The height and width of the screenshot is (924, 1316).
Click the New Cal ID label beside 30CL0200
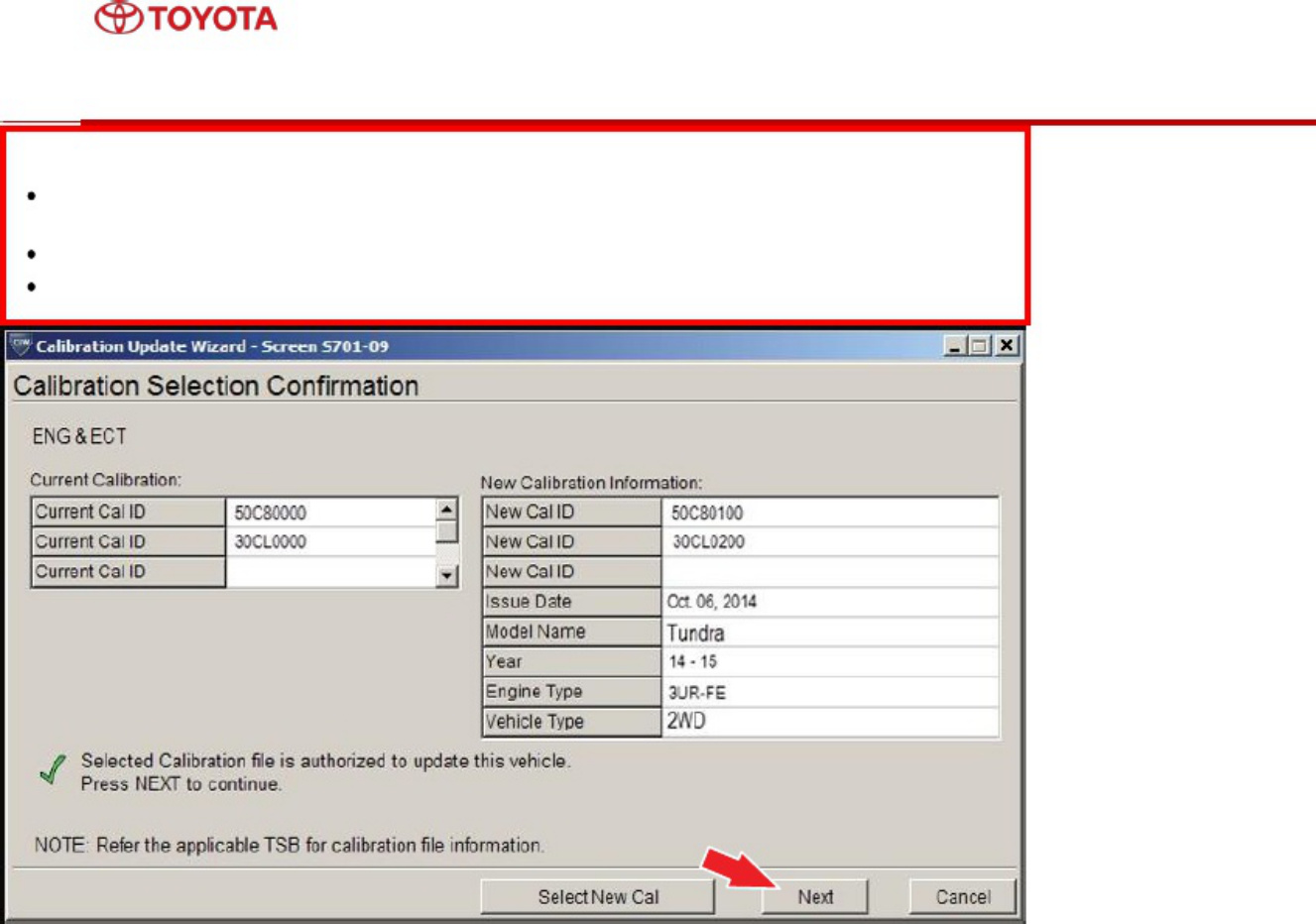click(x=572, y=542)
